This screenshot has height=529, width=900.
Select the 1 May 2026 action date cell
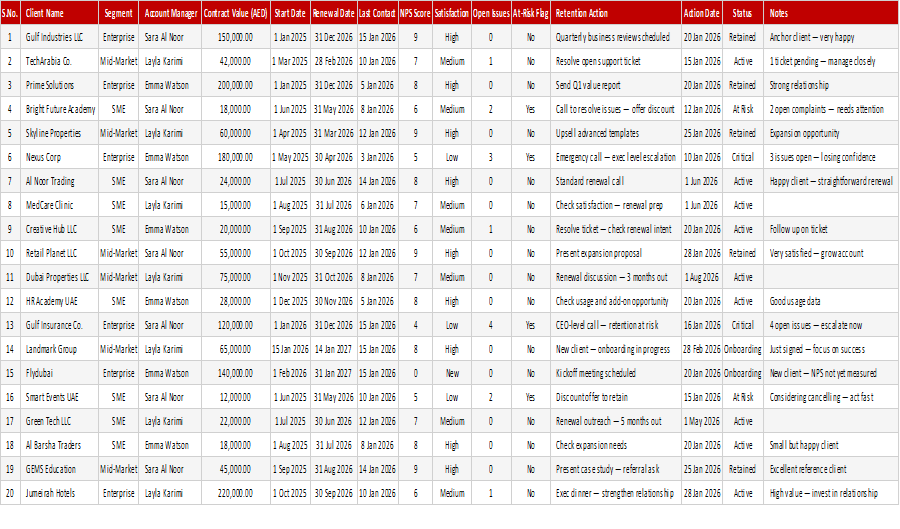click(x=701, y=421)
